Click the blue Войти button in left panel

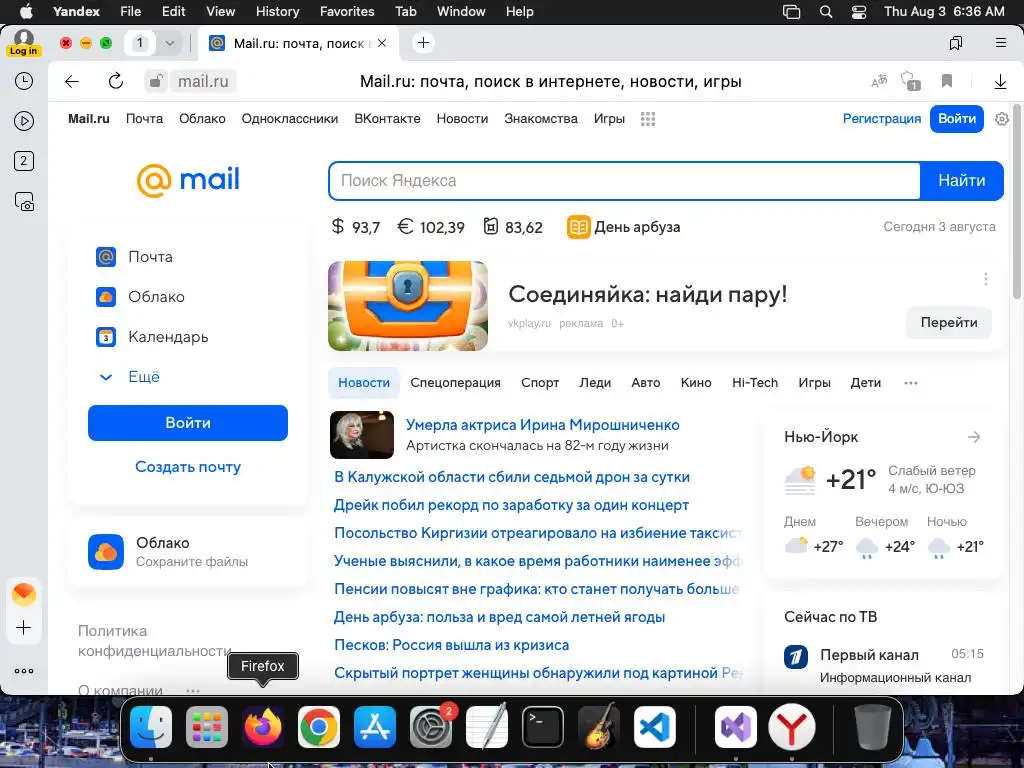pos(188,423)
